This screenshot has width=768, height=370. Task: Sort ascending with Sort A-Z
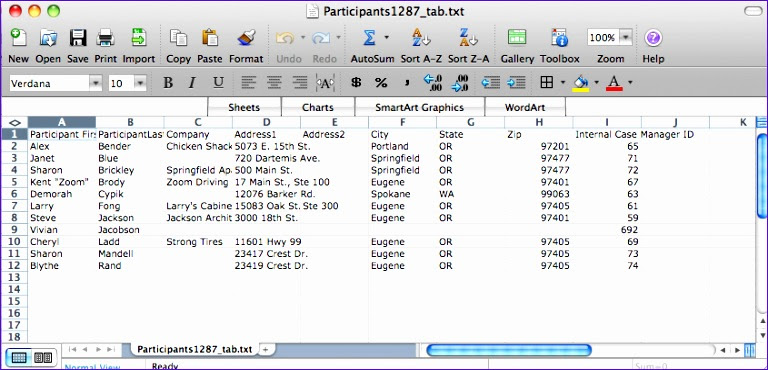pyautogui.click(x=421, y=38)
